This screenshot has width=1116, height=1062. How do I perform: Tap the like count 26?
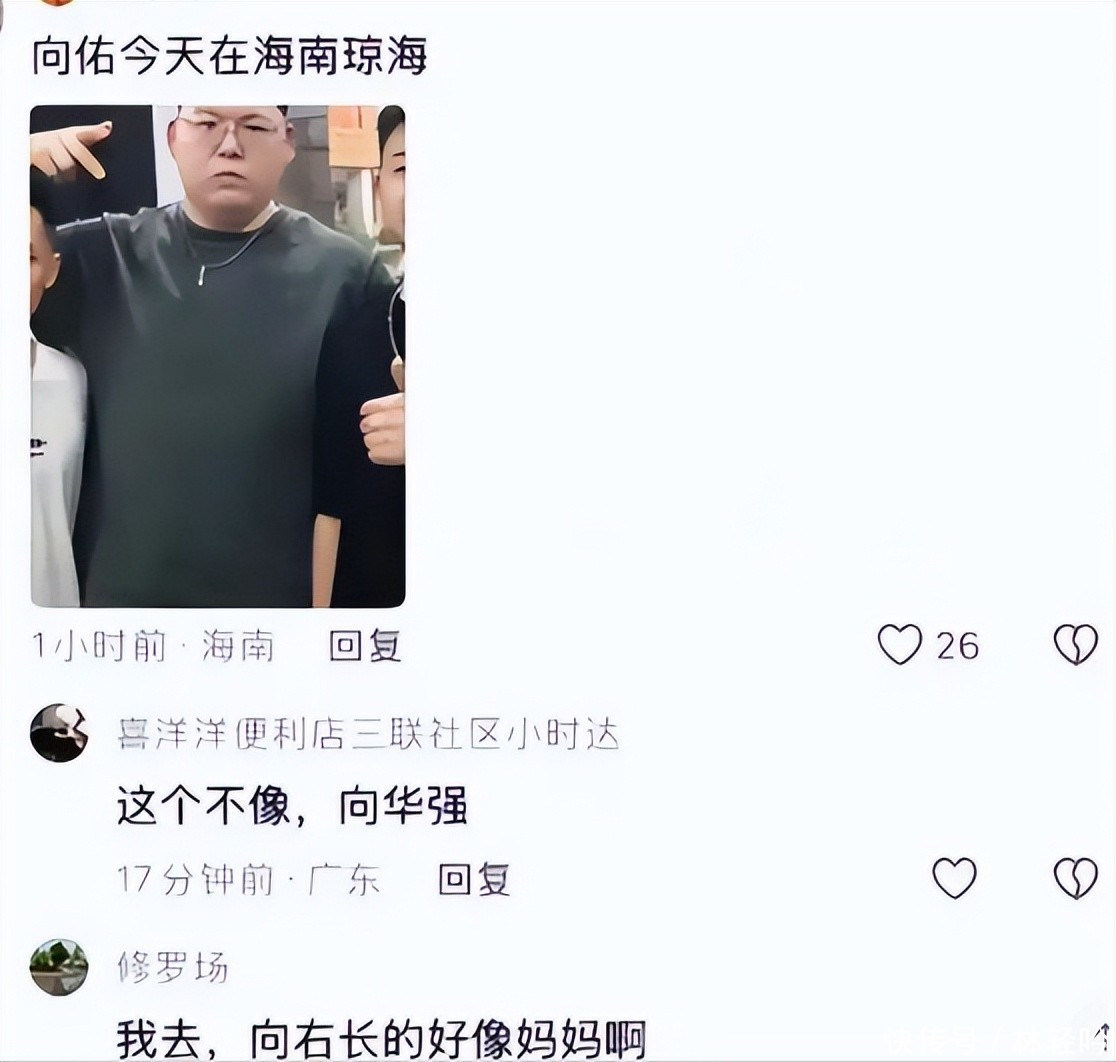pos(958,646)
